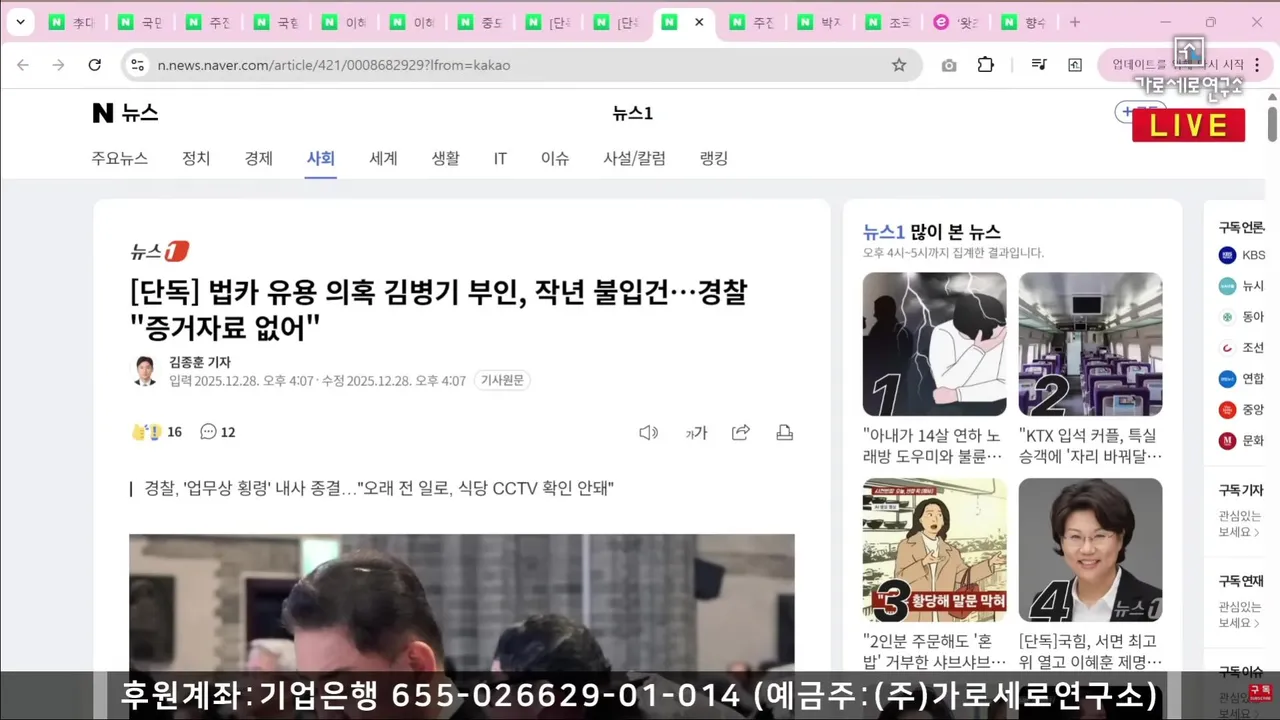
Task: Switch to the '조국' tab
Action: [887, 22]
